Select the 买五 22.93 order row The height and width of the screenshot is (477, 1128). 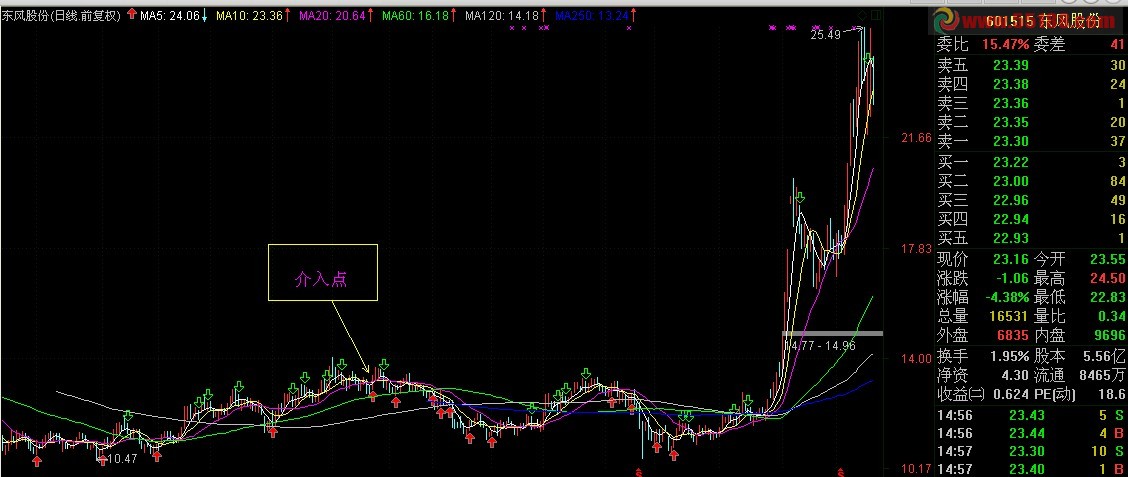(1031, 237)
